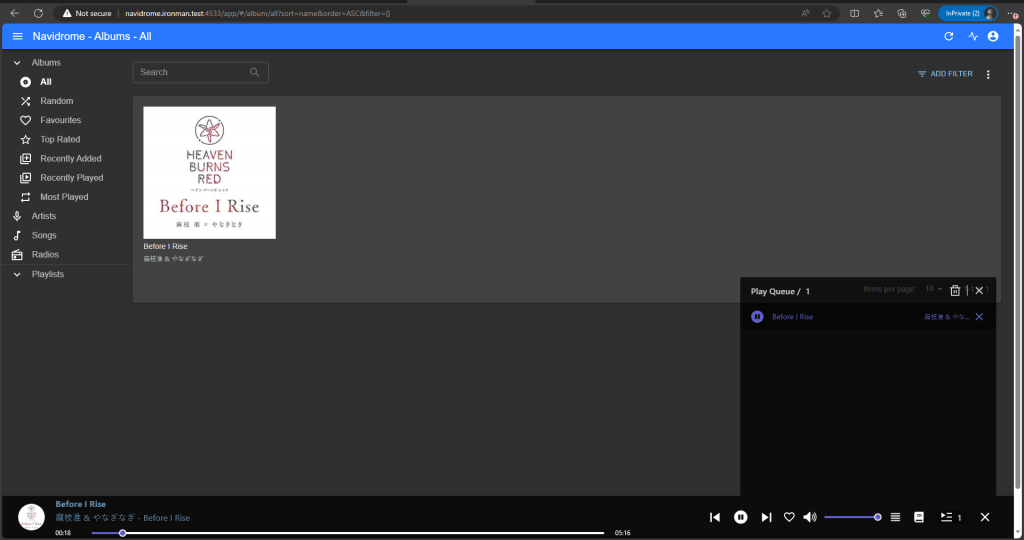Reload the page with browser refresh button
The height and width of the screenshot is (540, 1024).
[x=39, y=13]
